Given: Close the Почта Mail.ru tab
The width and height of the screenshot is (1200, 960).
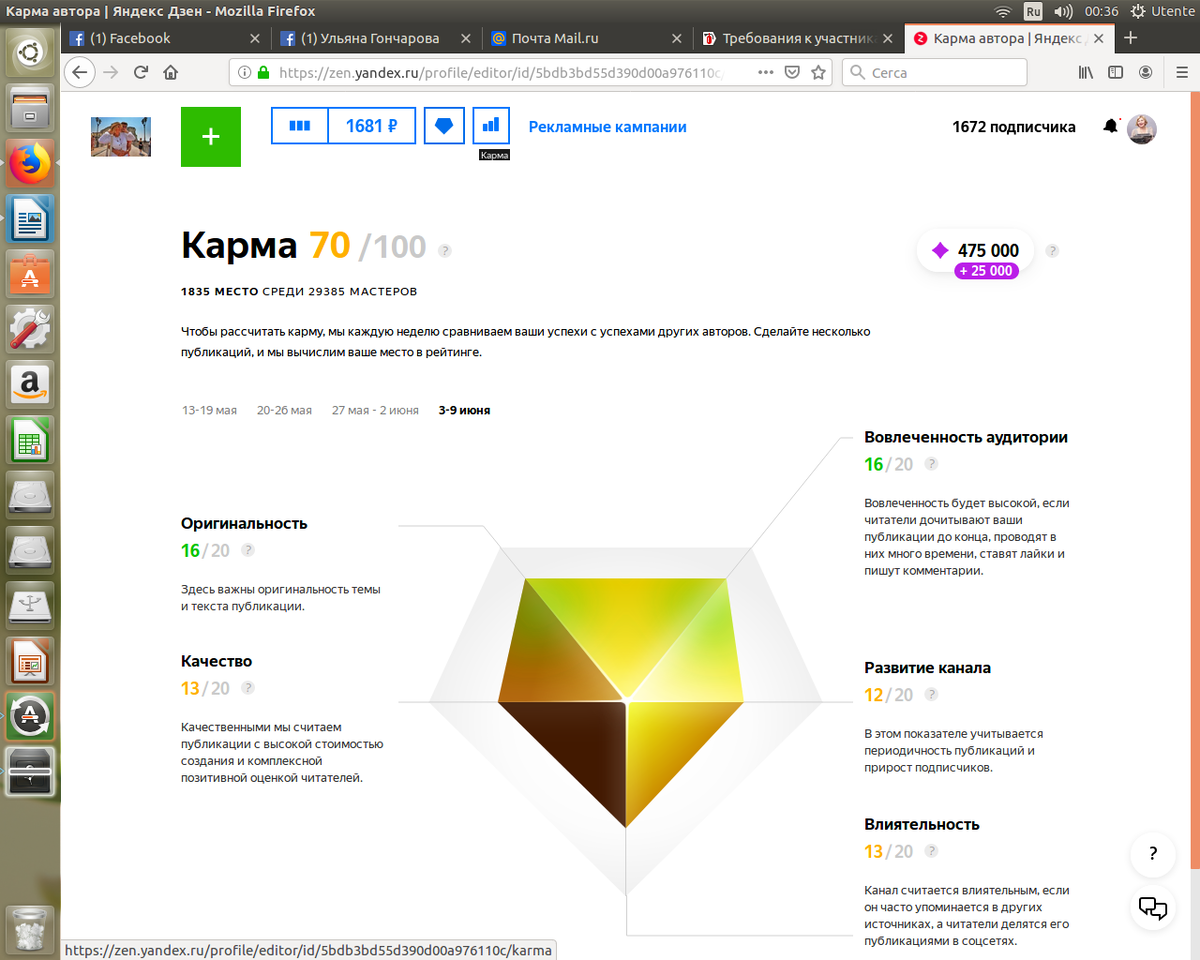Looking at the screenshot, I should pos(676,38).
